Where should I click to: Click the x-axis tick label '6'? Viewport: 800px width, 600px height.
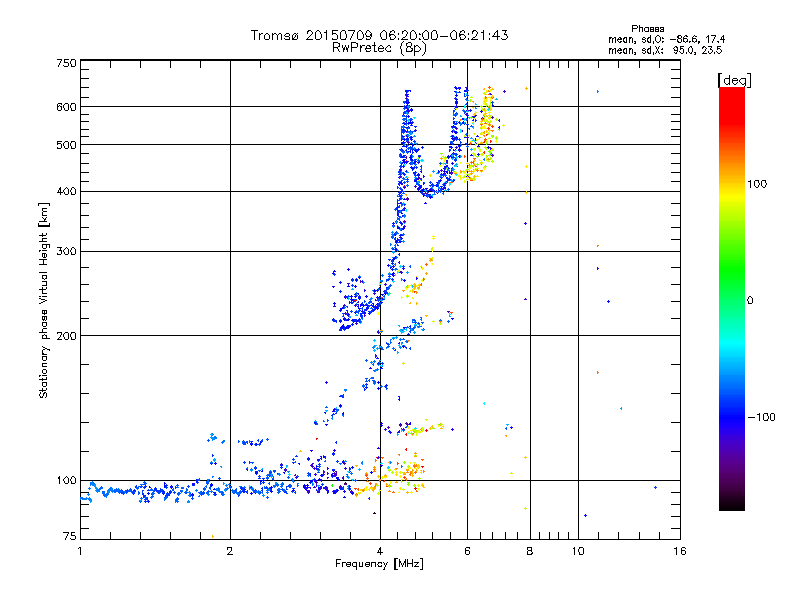click(x=467, y=551)
